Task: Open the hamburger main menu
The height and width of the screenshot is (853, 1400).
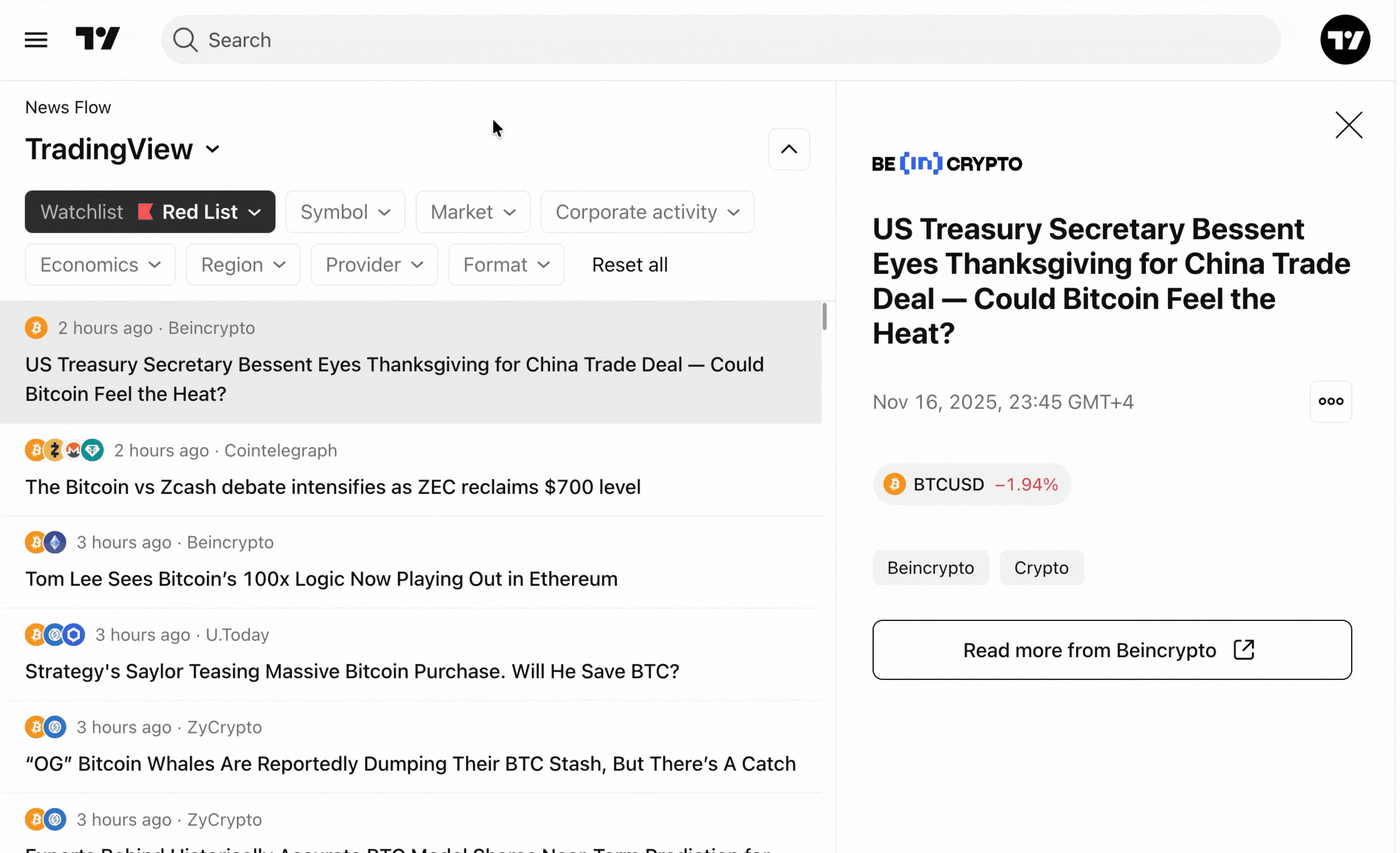Action: click(x=36, y=40)
